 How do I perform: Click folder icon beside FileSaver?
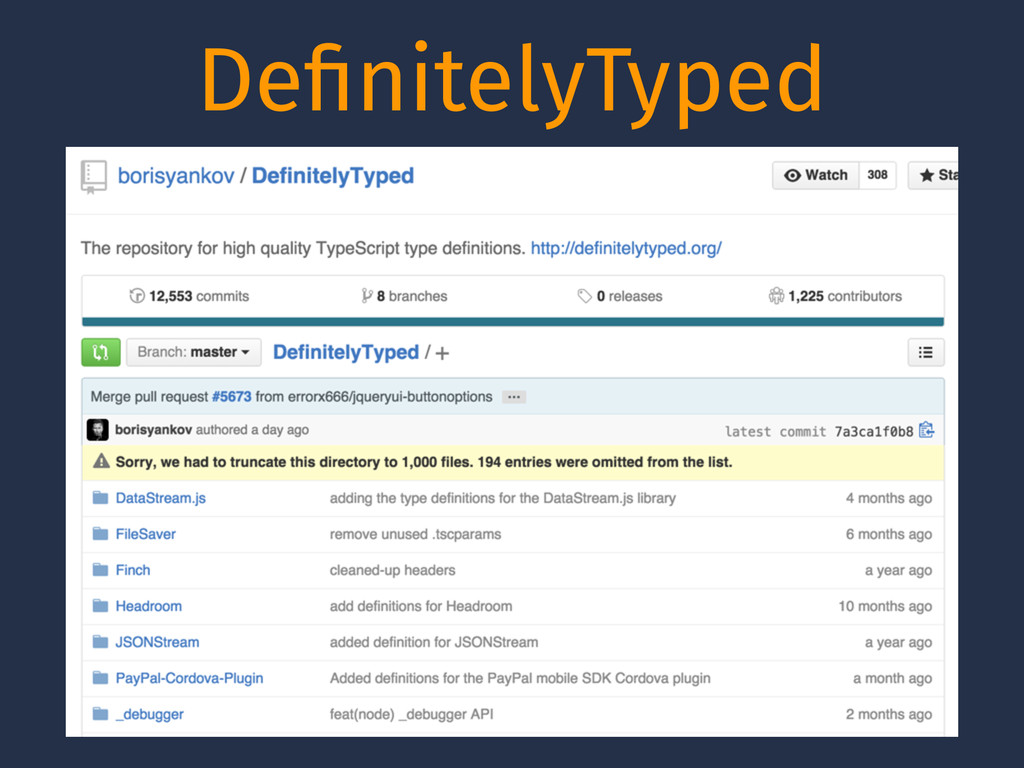pyautogui.click(x=100, y=534)
